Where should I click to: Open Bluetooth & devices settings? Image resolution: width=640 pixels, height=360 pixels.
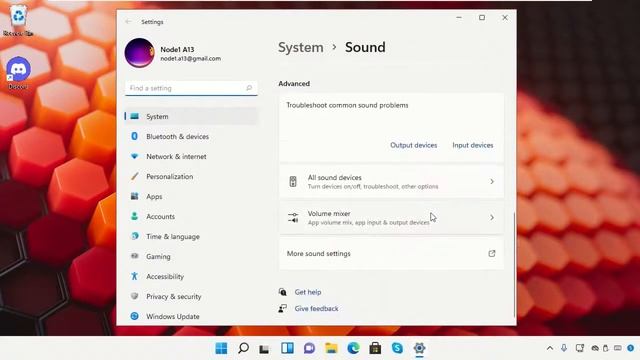(x=191, y=136)
